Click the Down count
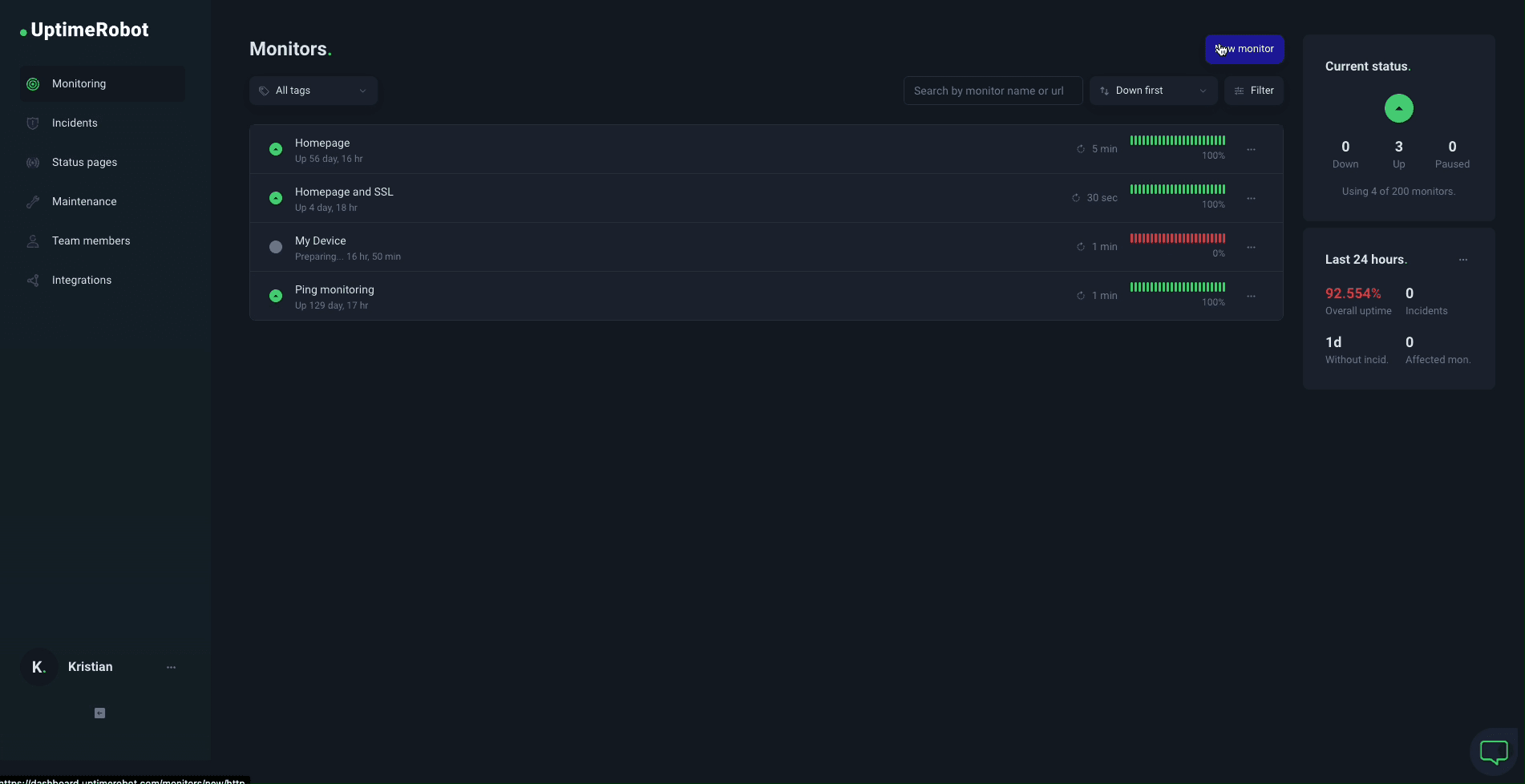The height and width of the screenshot is (784, 1525). (1345, 147)
